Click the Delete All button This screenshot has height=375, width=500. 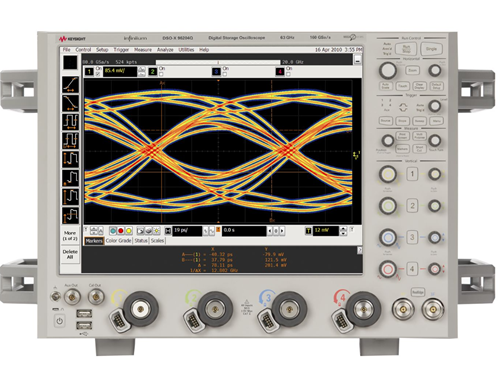(70, 254)
